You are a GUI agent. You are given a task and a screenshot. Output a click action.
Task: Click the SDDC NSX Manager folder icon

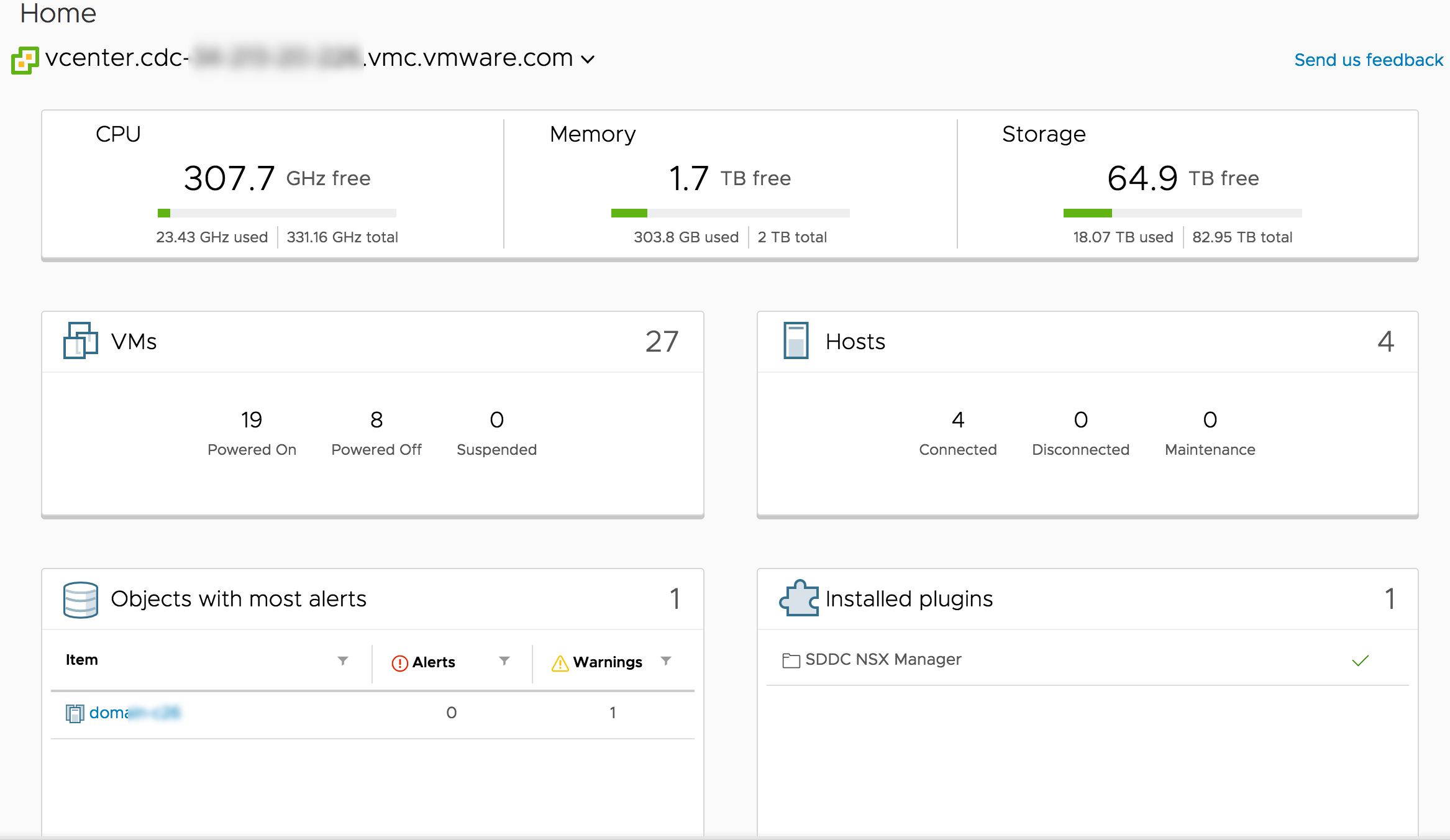click(x=791, y=660)
